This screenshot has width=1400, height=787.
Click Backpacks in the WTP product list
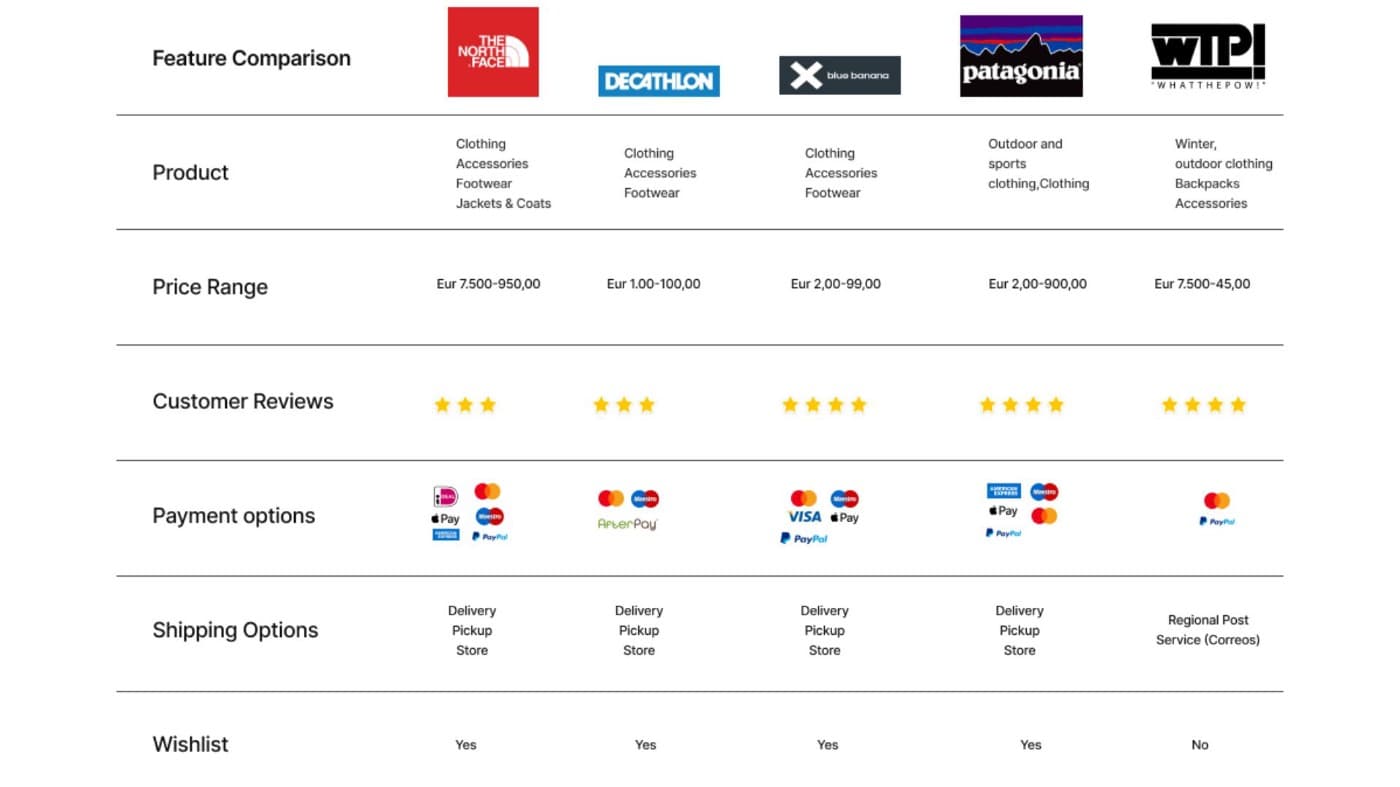click(x=1207, y=184)
